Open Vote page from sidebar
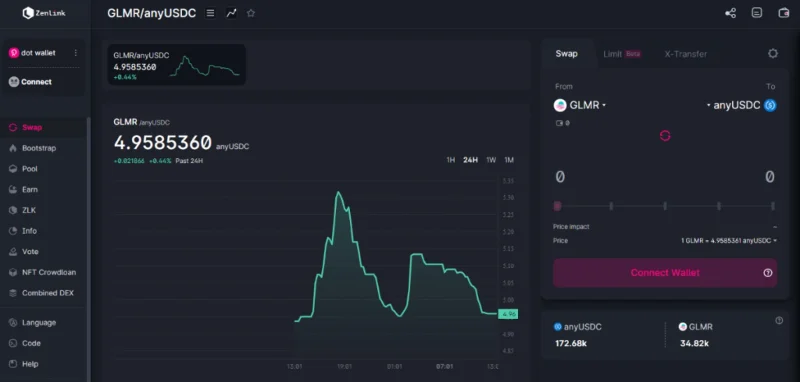 30,252
